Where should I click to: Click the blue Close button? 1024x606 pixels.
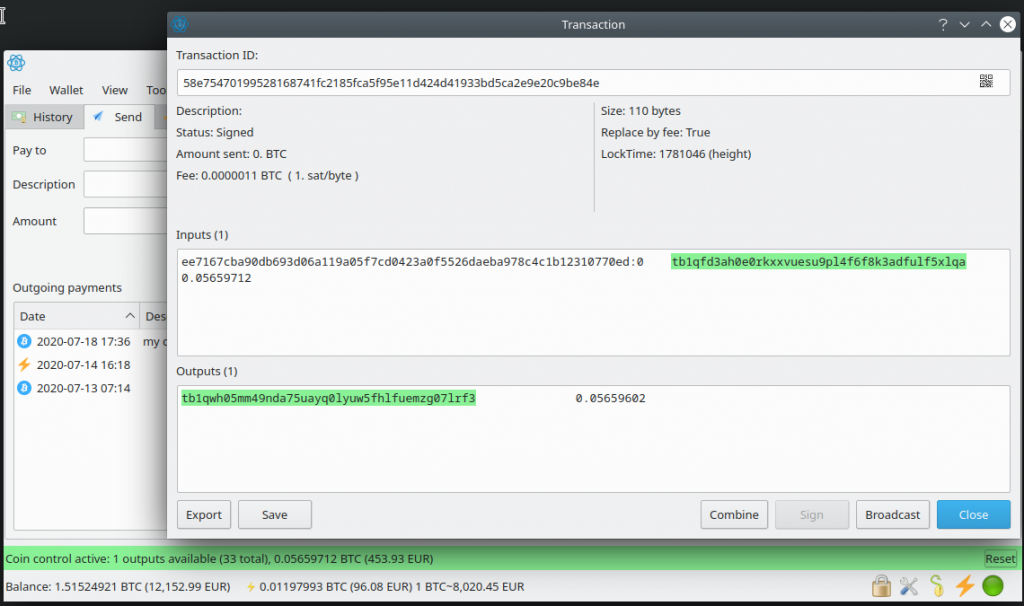click(973, 515)
